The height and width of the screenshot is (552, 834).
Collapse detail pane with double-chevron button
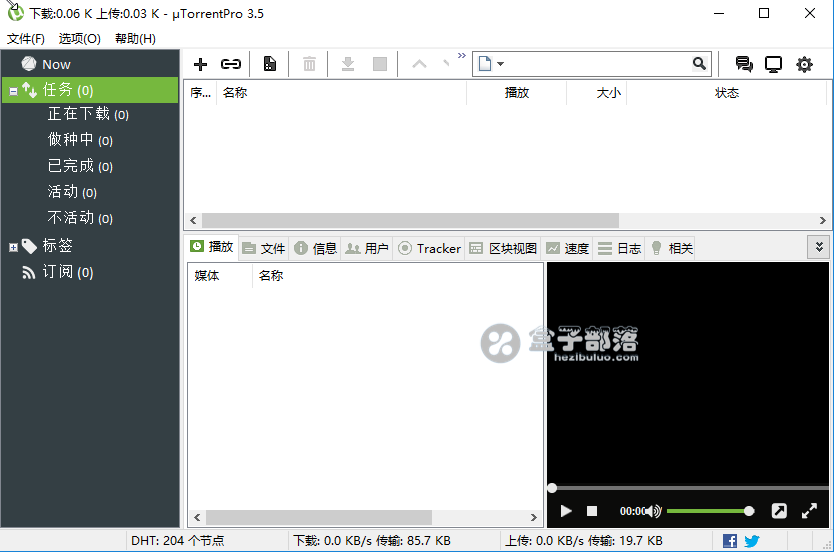(x=819, y=247)
